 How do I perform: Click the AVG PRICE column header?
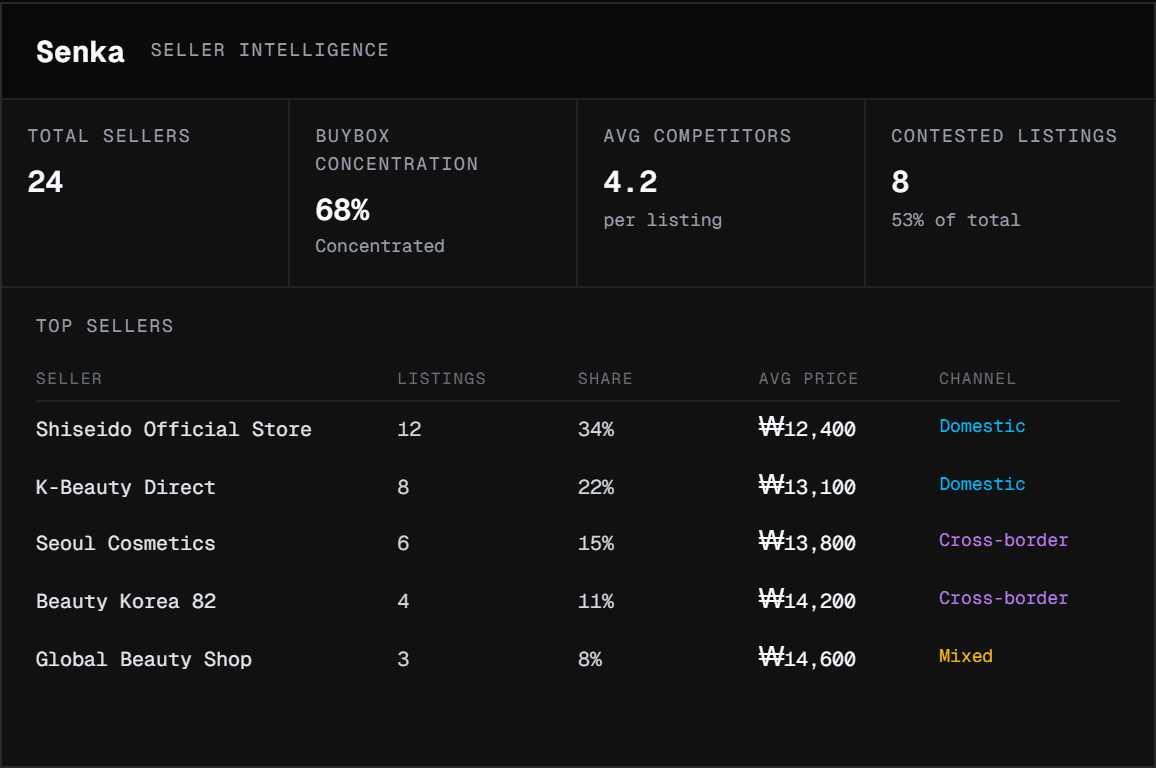click(x=808, y=379)
